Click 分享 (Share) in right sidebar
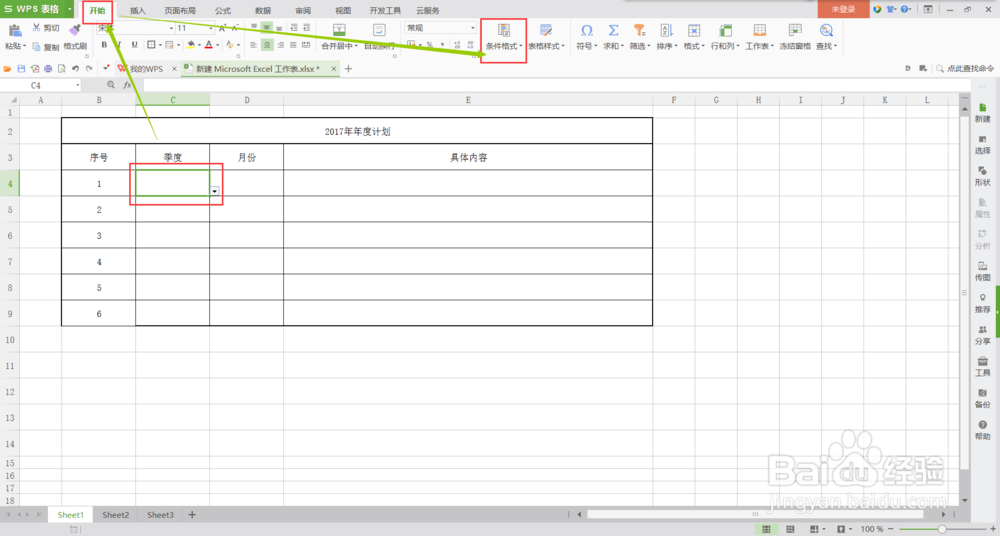The width and height of the screenshot is (1000, 536). pyautogui.click(x=982, y=335)
